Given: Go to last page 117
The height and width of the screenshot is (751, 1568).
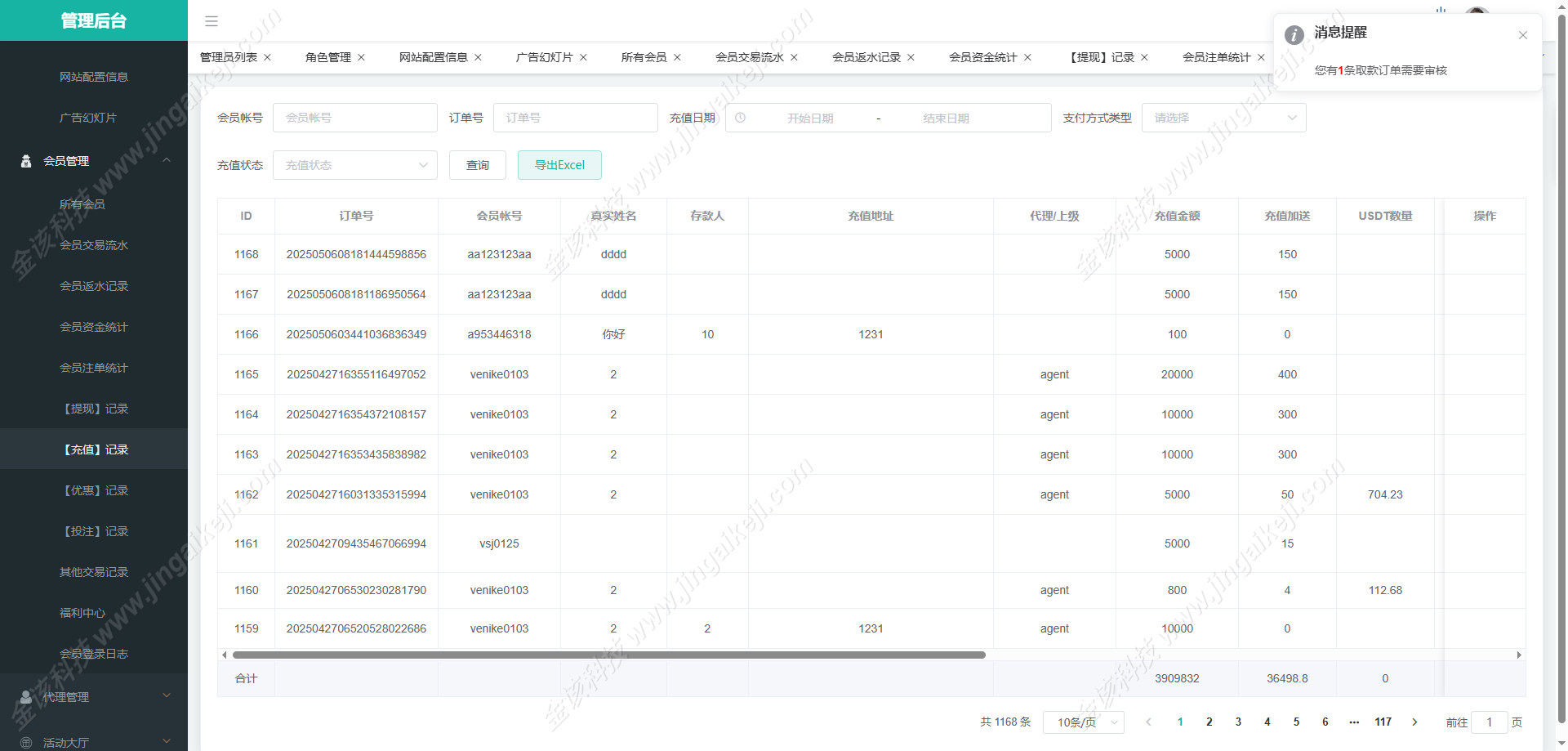Looking at the screenshot, I should (x=1383, y=722).
